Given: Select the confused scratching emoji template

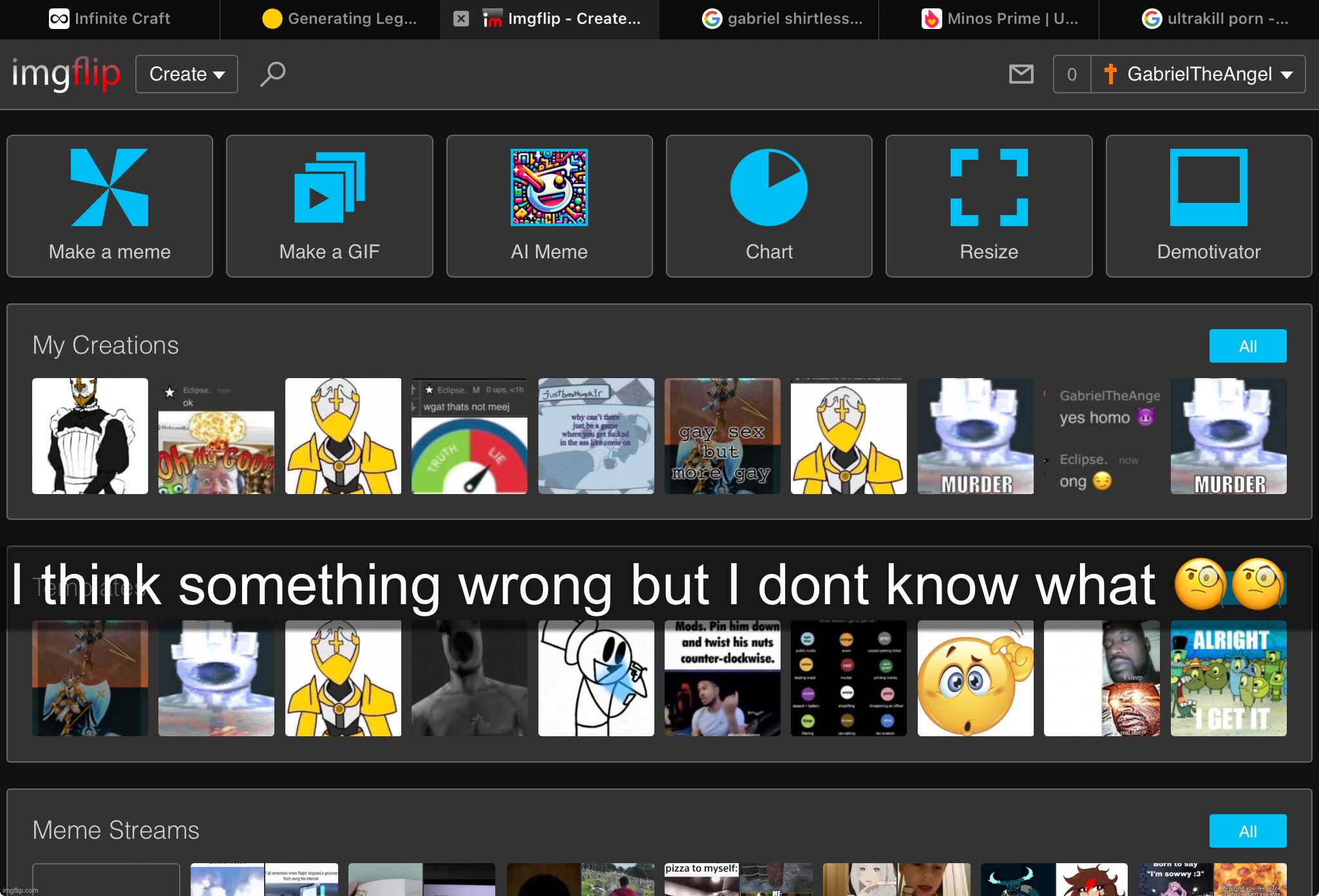Looking at the screenshot, I should 976,678.
